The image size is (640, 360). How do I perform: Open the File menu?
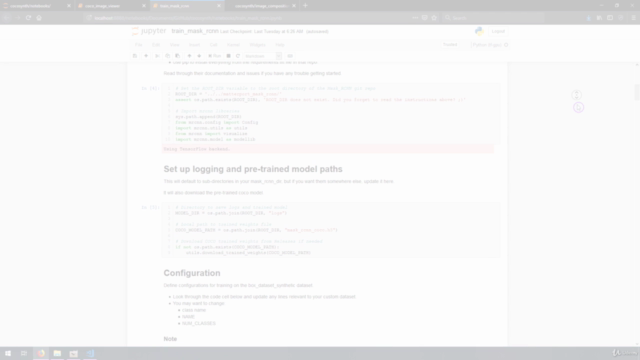[138, 45]
